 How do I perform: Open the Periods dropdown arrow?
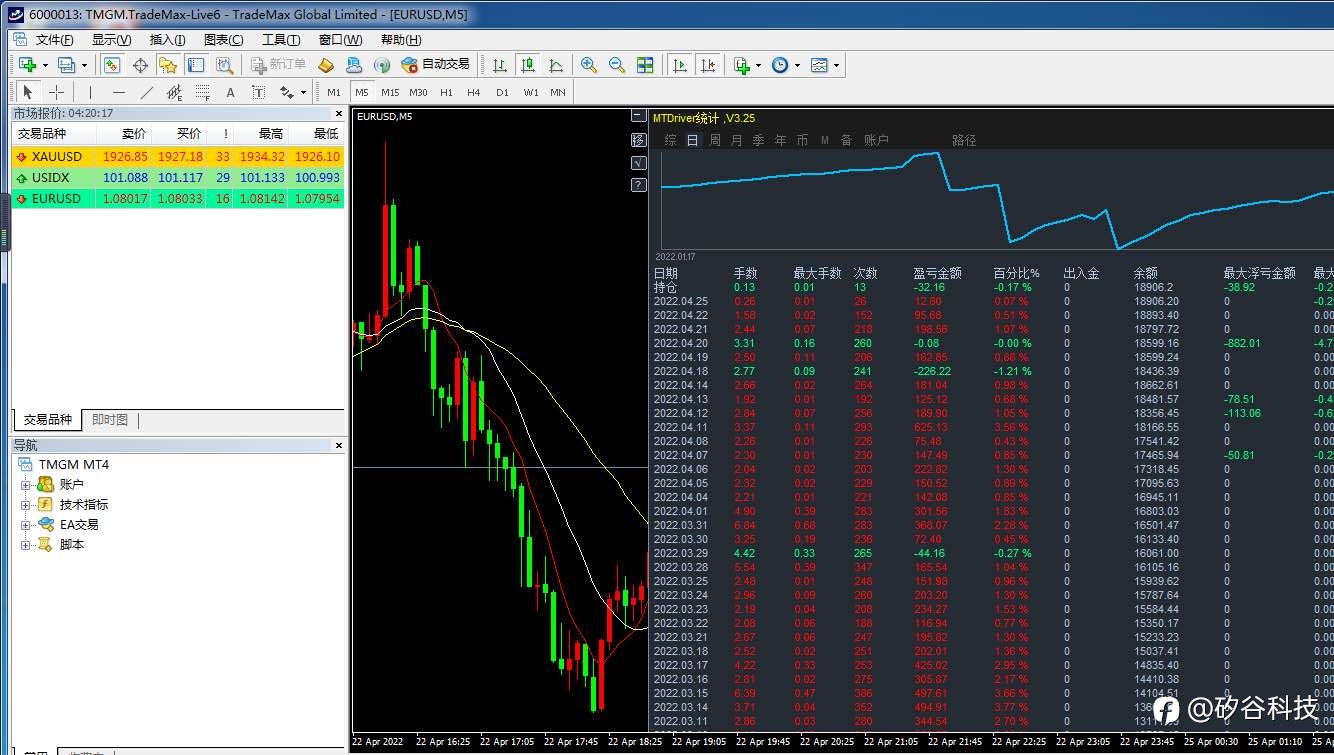point(797,65)
